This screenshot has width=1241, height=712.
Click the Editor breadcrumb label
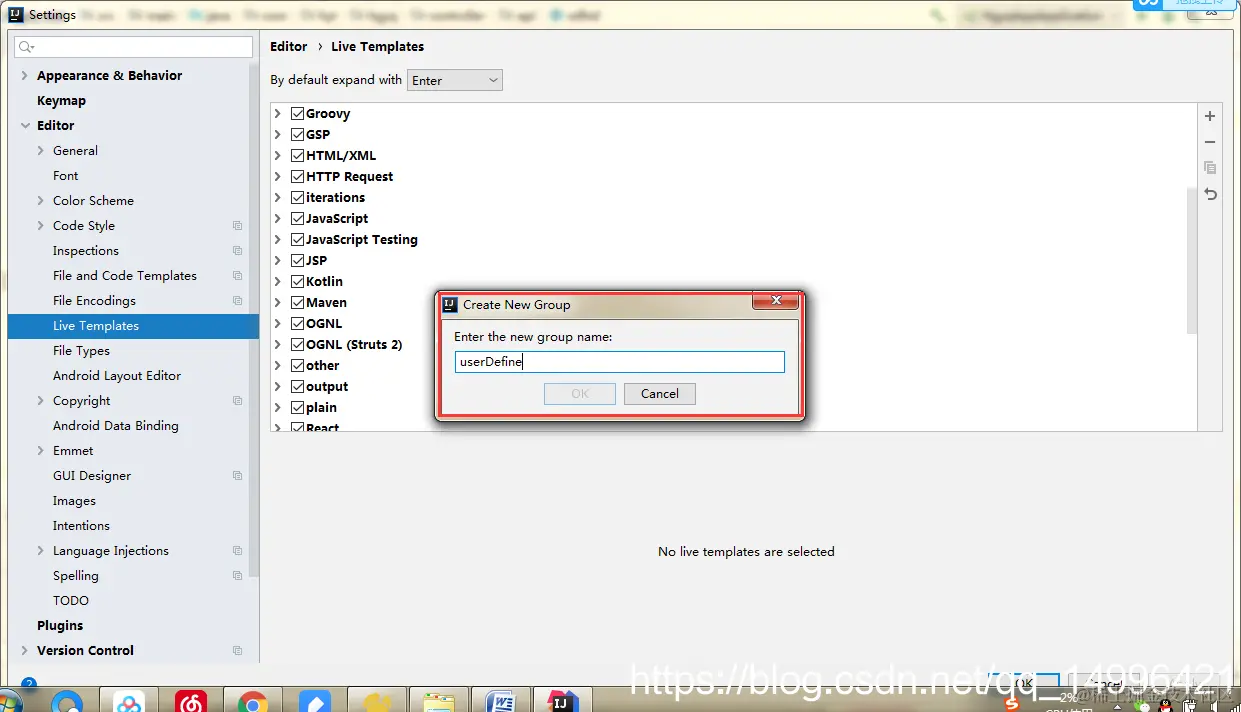pos(289,47)
